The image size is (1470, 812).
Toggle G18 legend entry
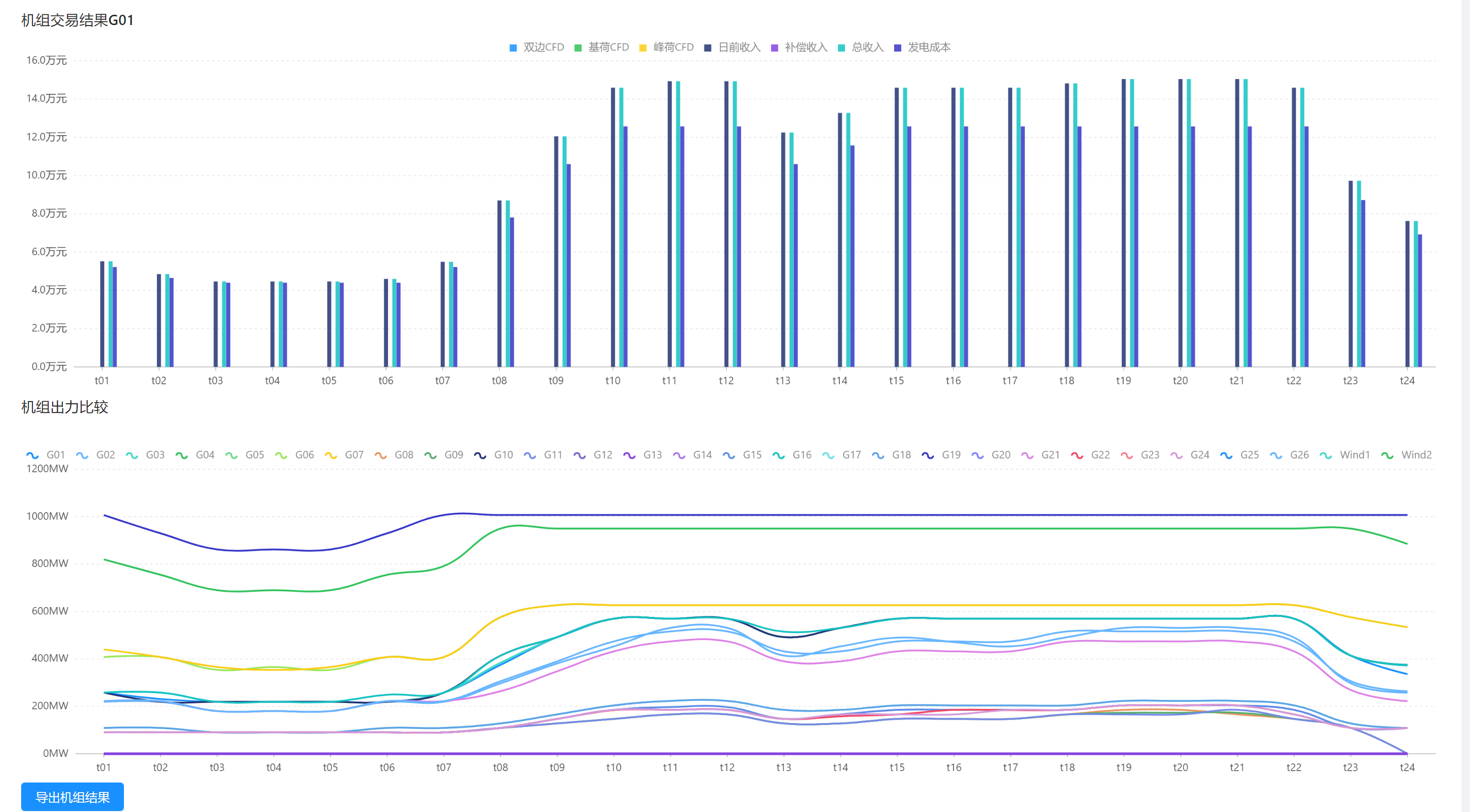pyautogui.click(x=891, y=455)
